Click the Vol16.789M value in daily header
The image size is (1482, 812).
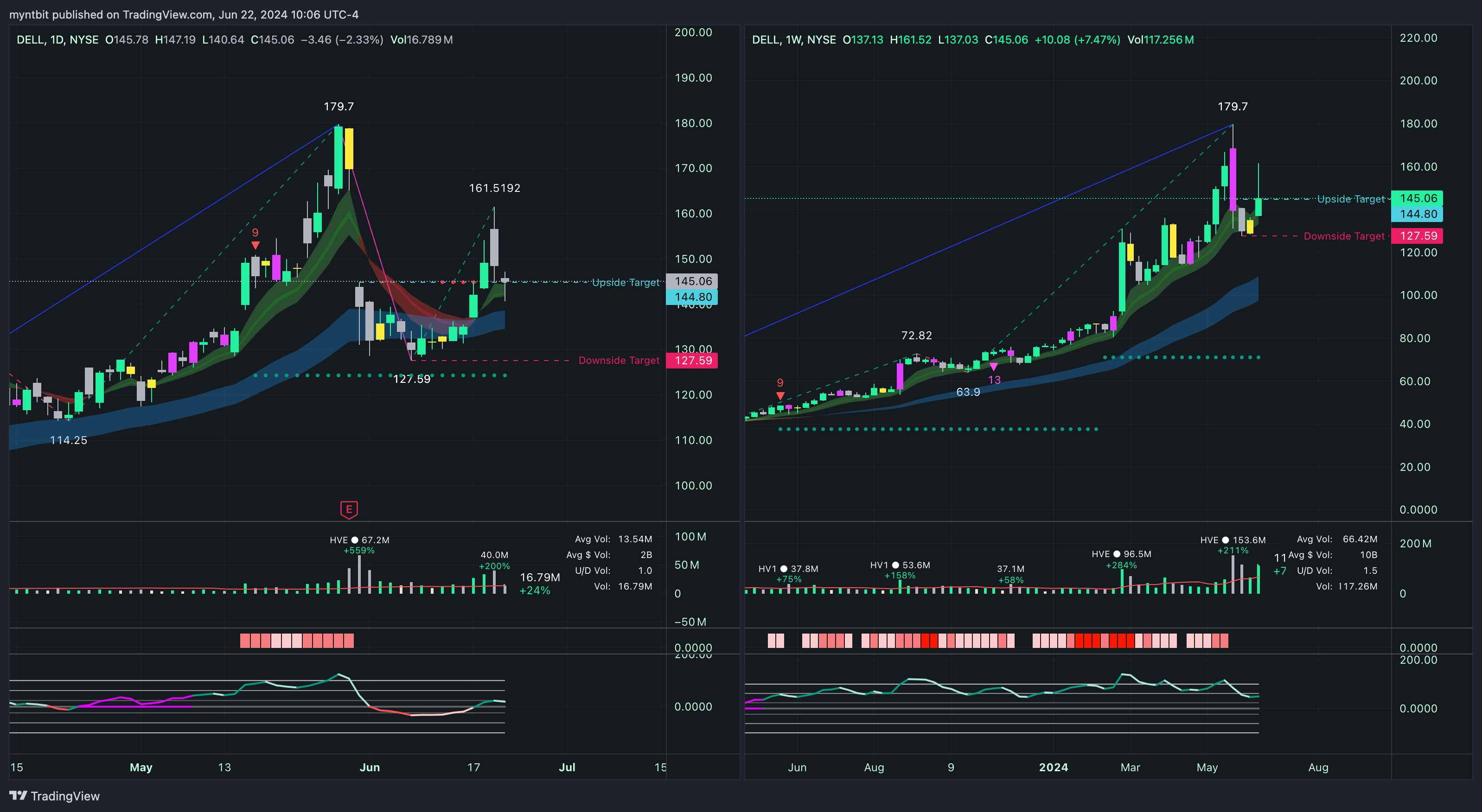click(x=422, y=40)
